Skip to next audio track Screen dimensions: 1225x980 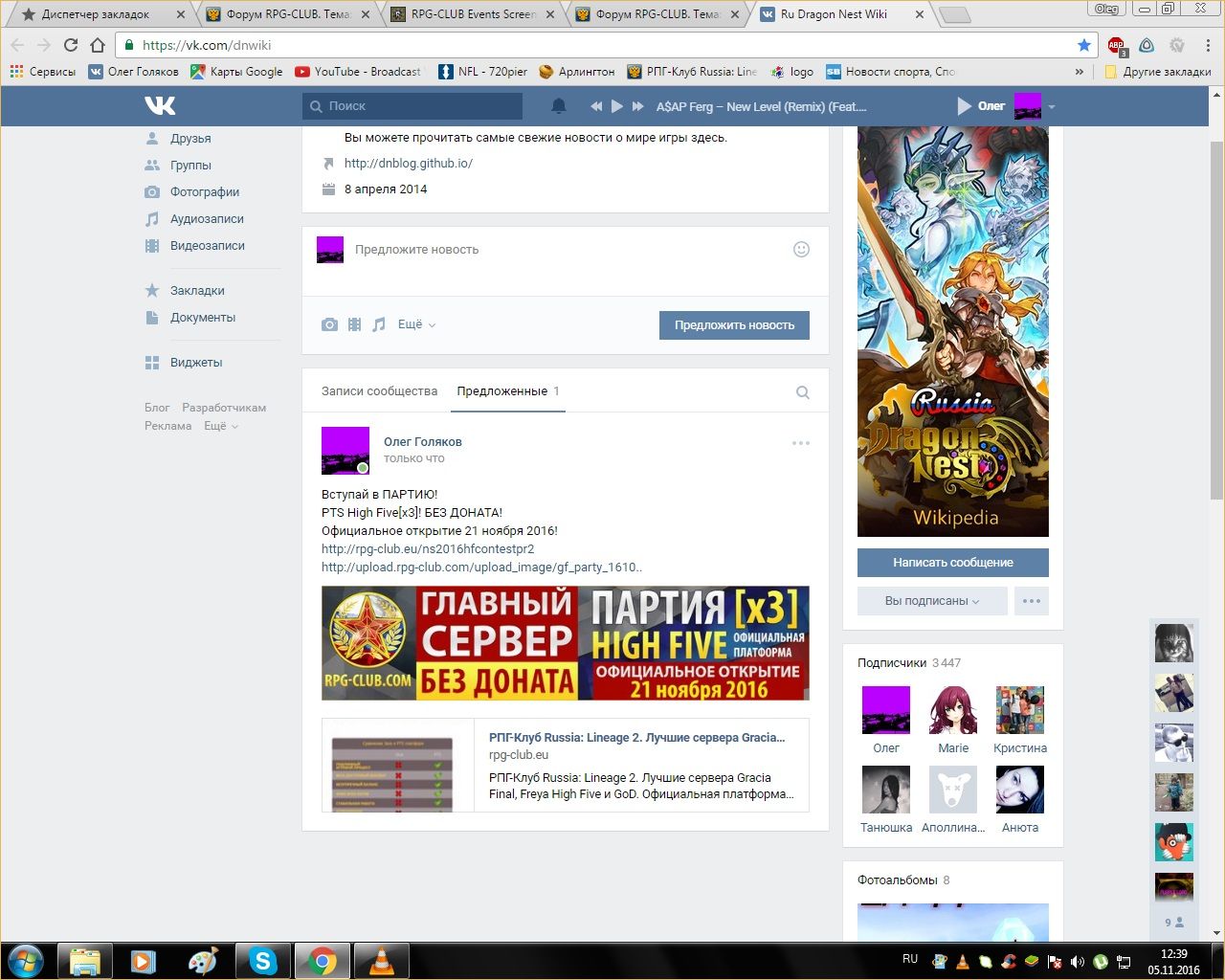click(638, 106)
